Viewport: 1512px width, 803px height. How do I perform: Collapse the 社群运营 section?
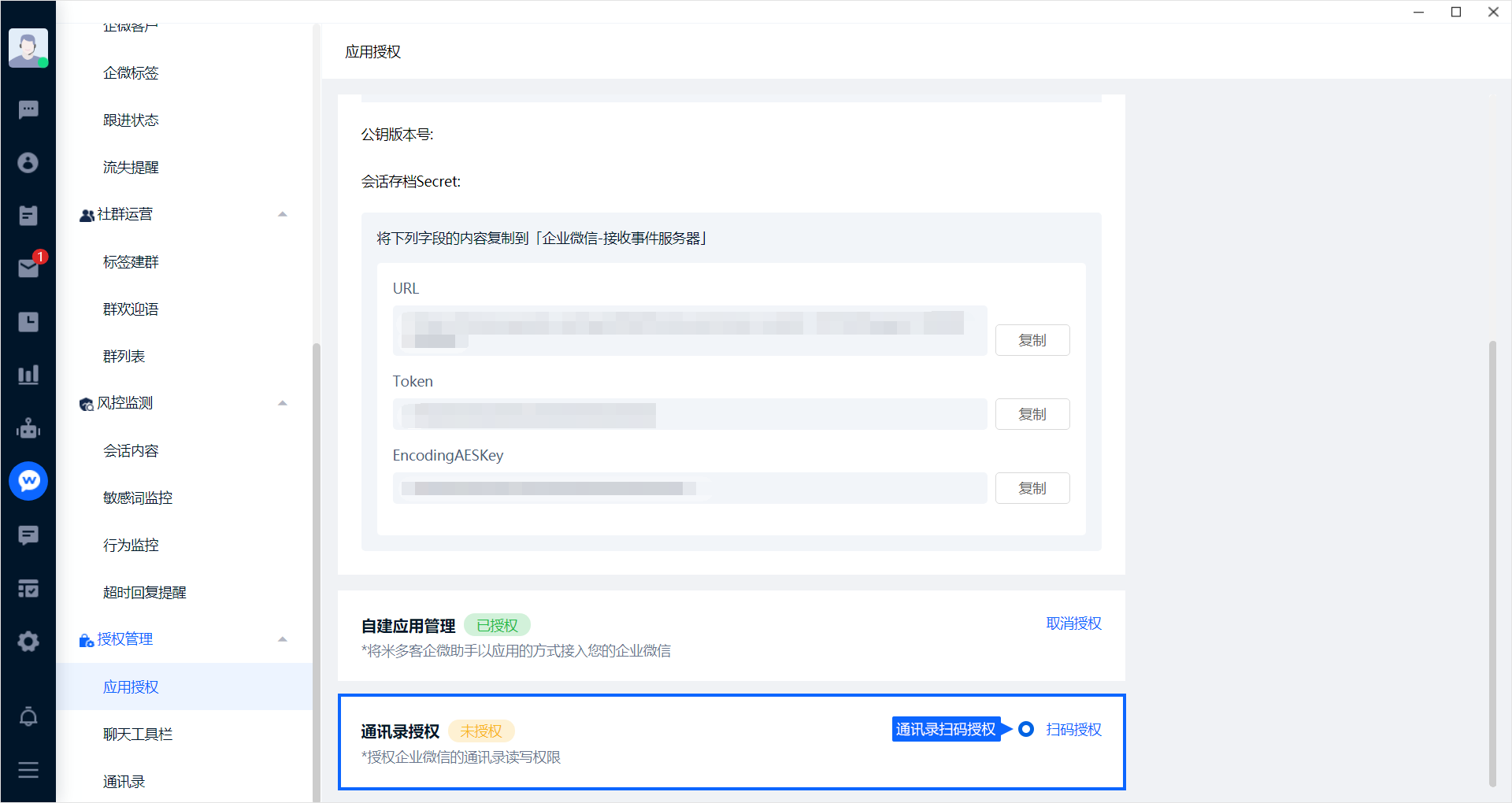282,214
